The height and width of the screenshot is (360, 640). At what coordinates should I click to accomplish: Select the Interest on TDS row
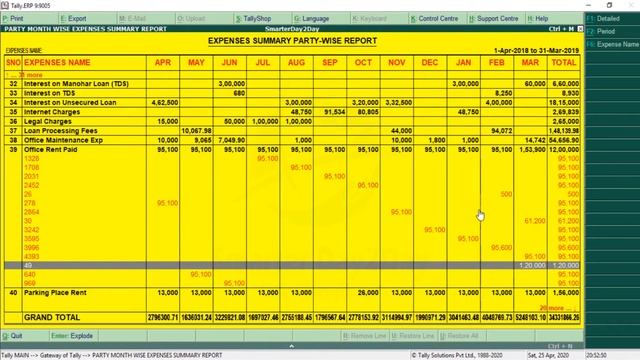(x=292, y=93)
